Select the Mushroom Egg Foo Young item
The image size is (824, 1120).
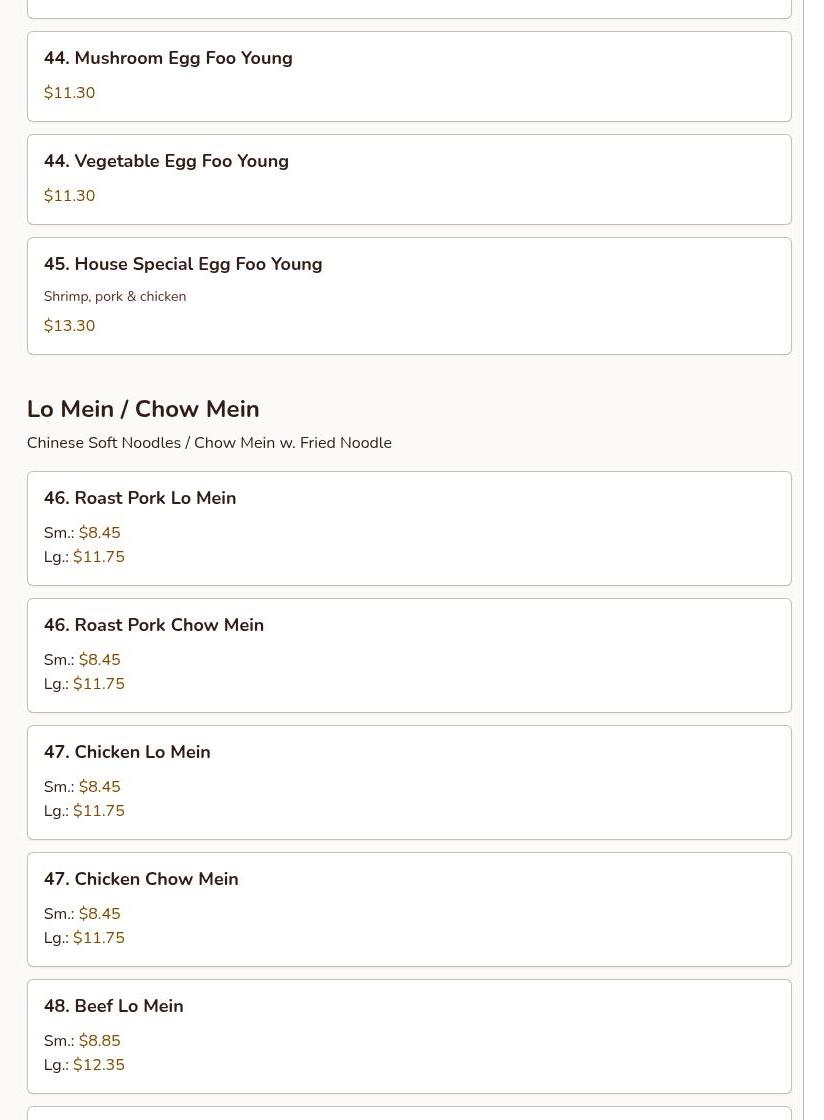(x=168, y=59)
